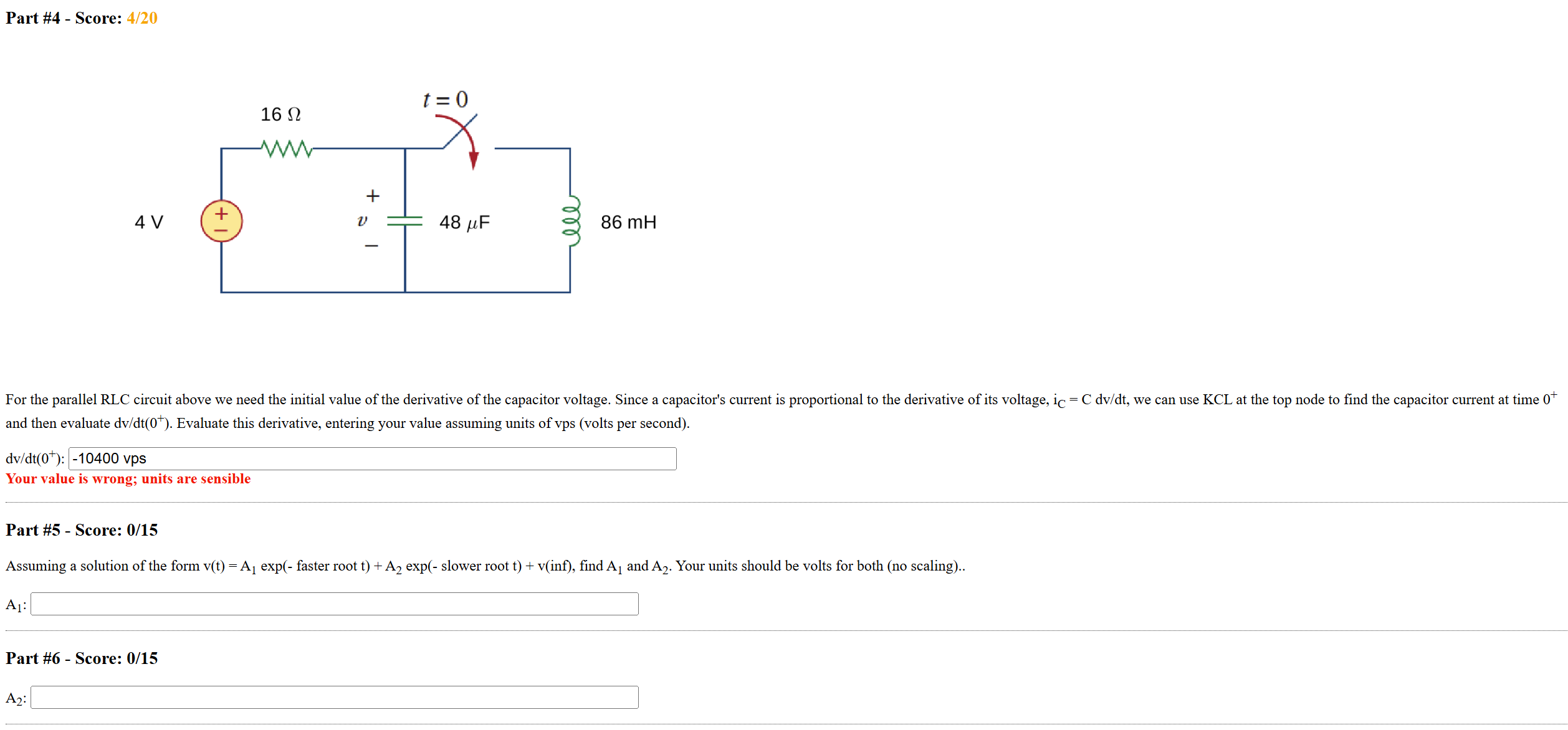Click the A2 answer input box
The height and width of the screenshot is (730, 1568).
[333, 698]
